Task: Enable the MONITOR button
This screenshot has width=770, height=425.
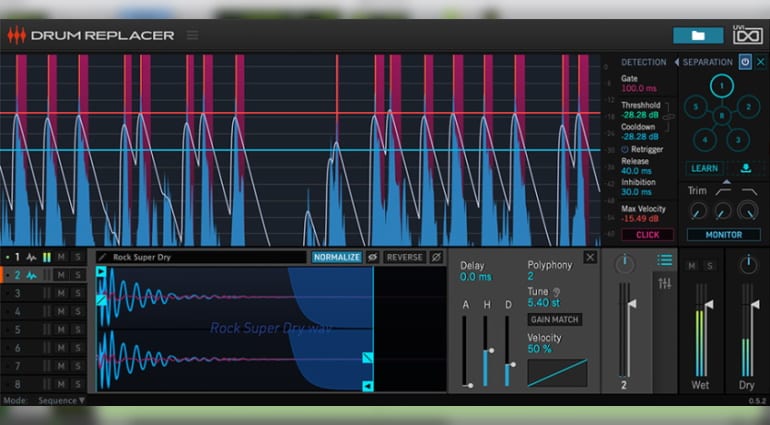Action: point(723,235)
